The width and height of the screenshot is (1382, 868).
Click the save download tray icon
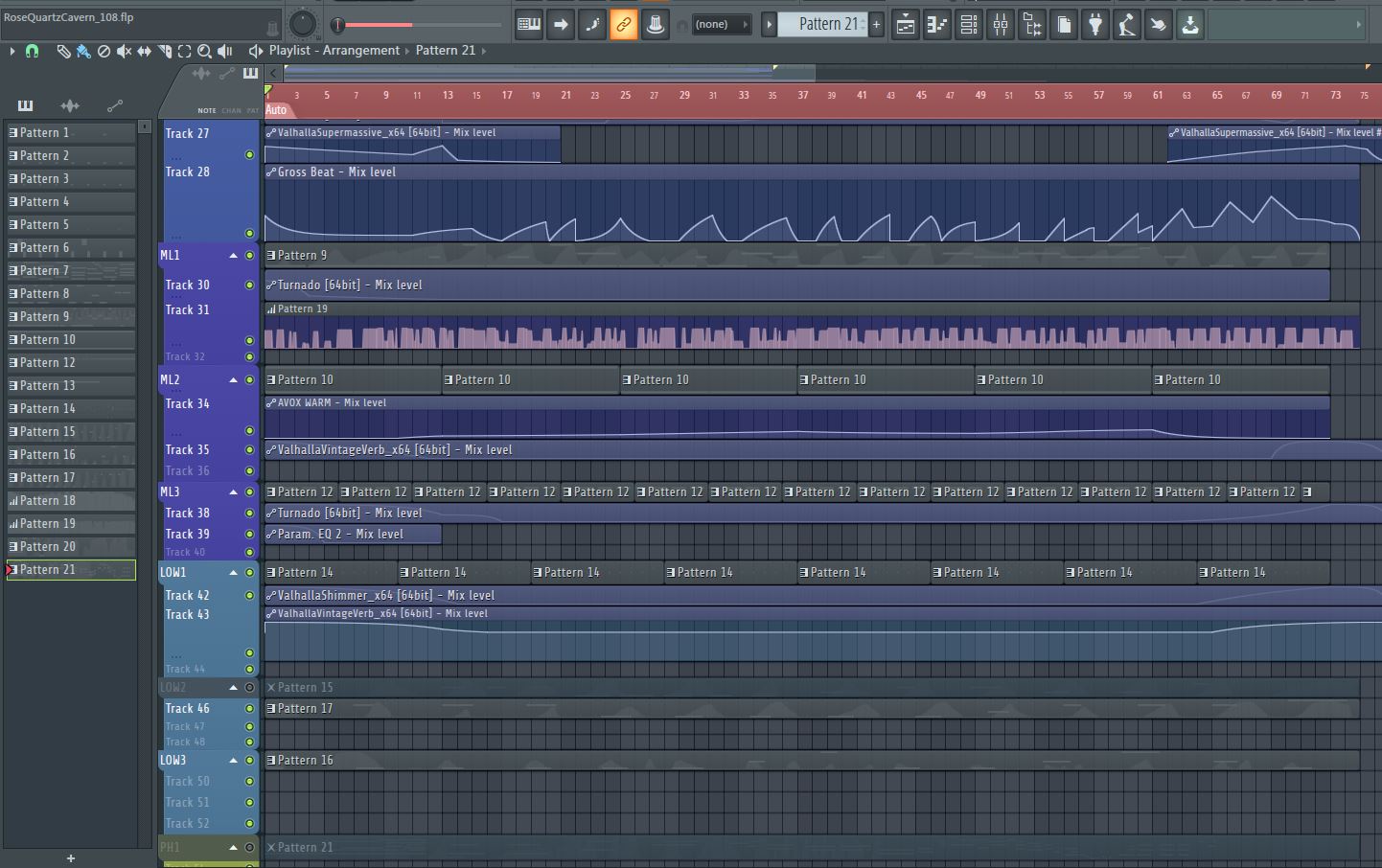1190,25
